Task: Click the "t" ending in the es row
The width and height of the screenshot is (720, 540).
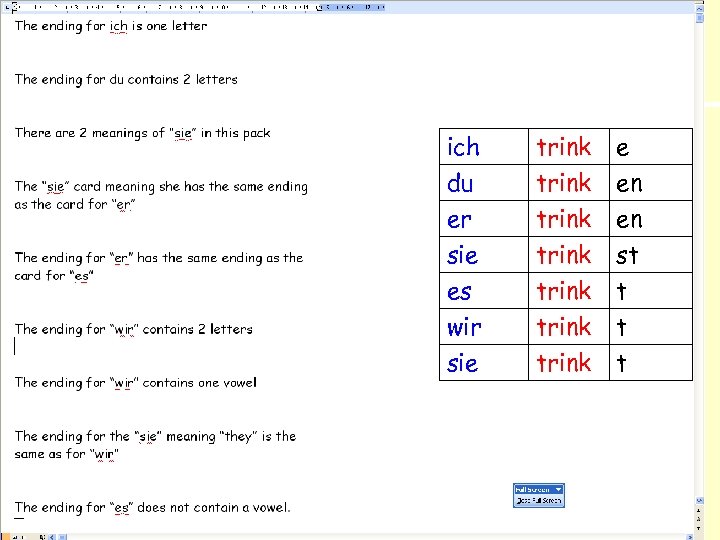Action: pyautogui.click(x=621, y=291)
